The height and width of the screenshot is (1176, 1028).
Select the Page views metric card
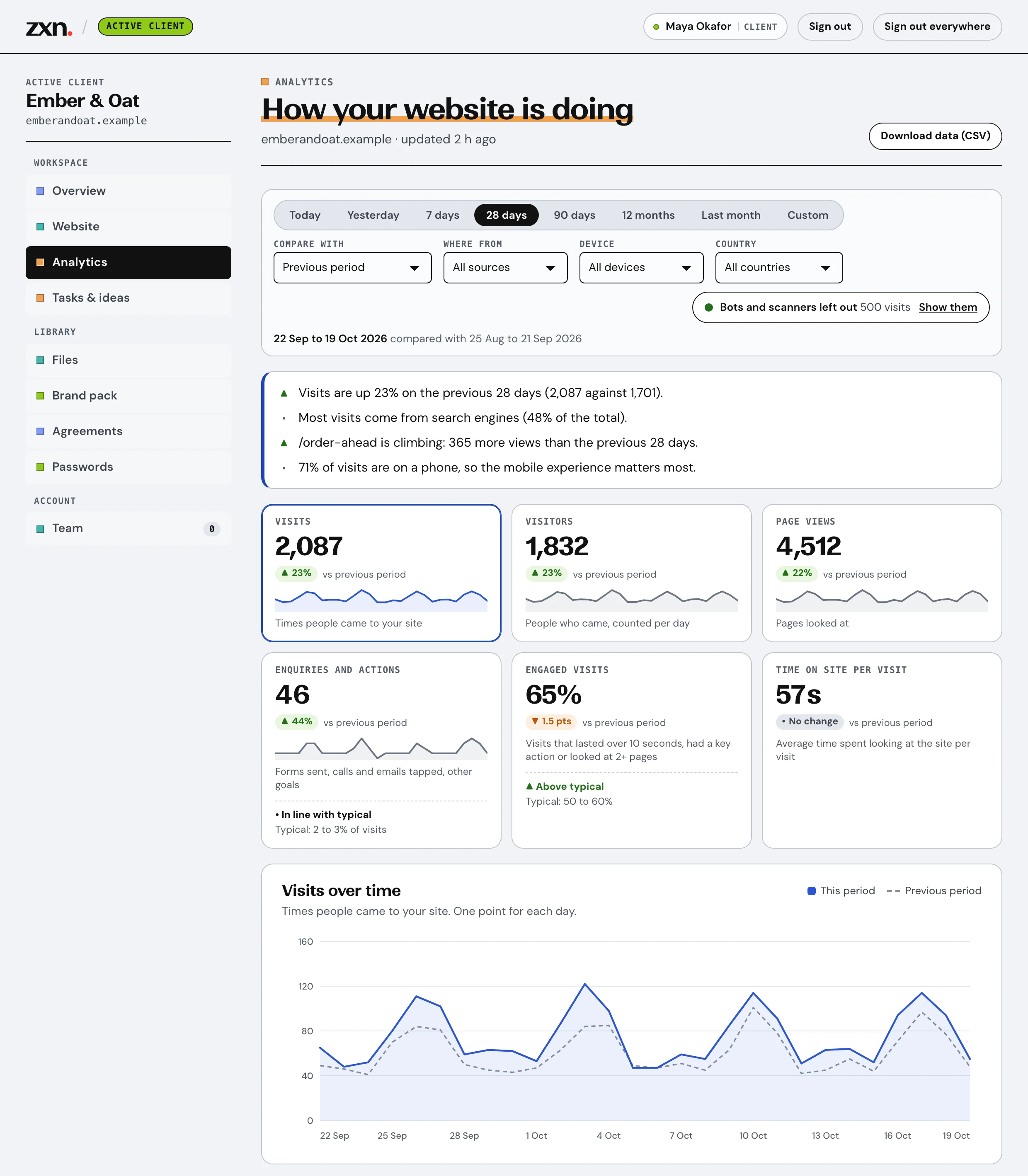coord(882,573)
